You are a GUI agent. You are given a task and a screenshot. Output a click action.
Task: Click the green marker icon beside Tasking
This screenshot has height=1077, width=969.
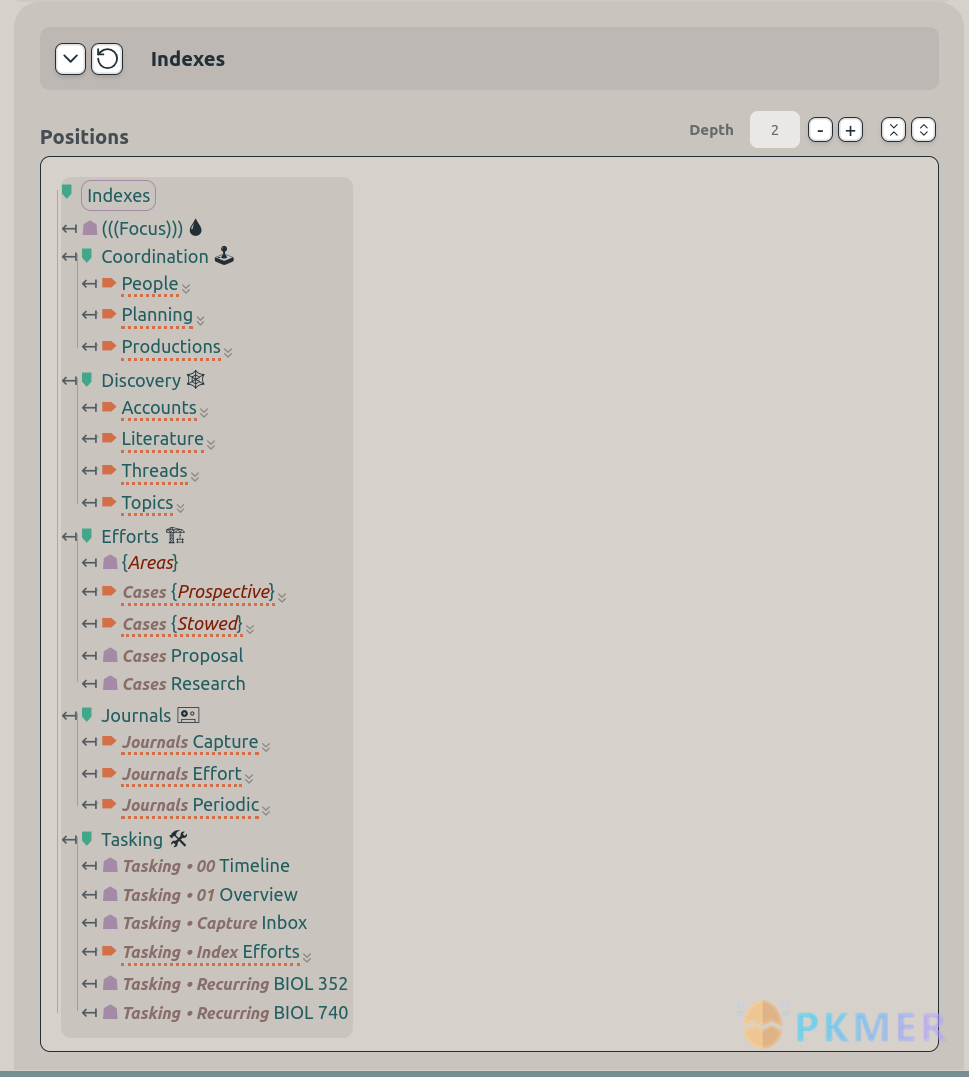(x=87, y=839)
